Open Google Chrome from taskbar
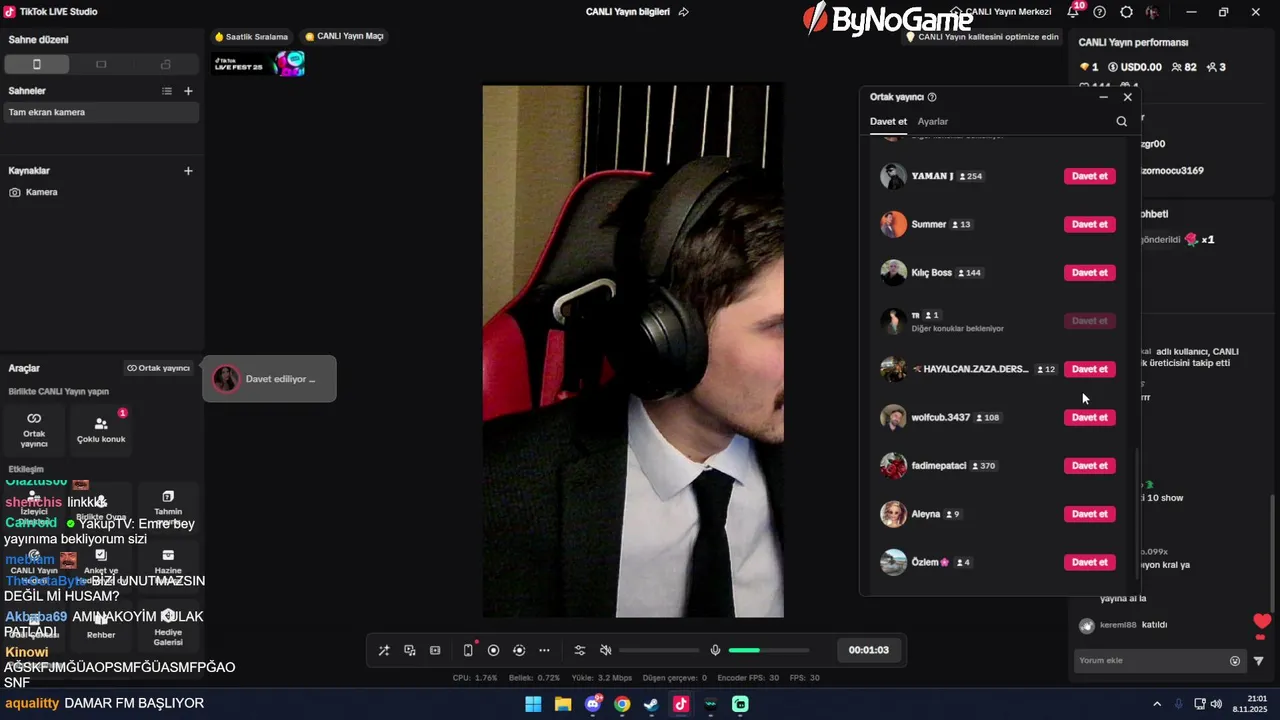Viewport: 1280px width, 720px height. point(622,704)
